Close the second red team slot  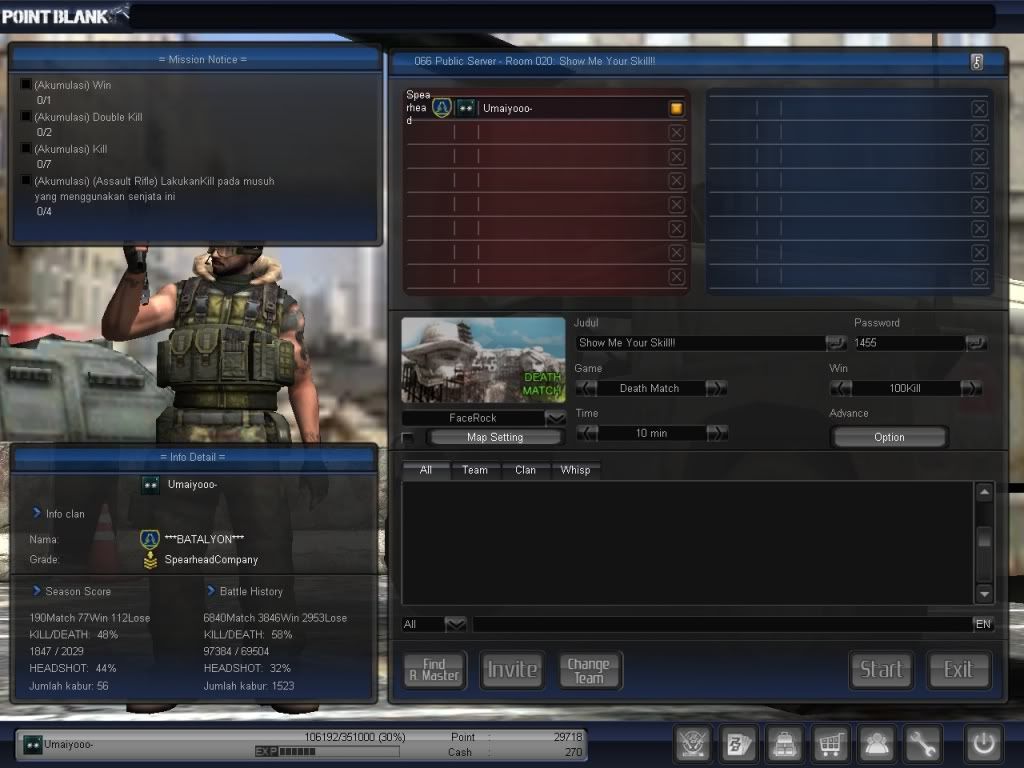677,133
